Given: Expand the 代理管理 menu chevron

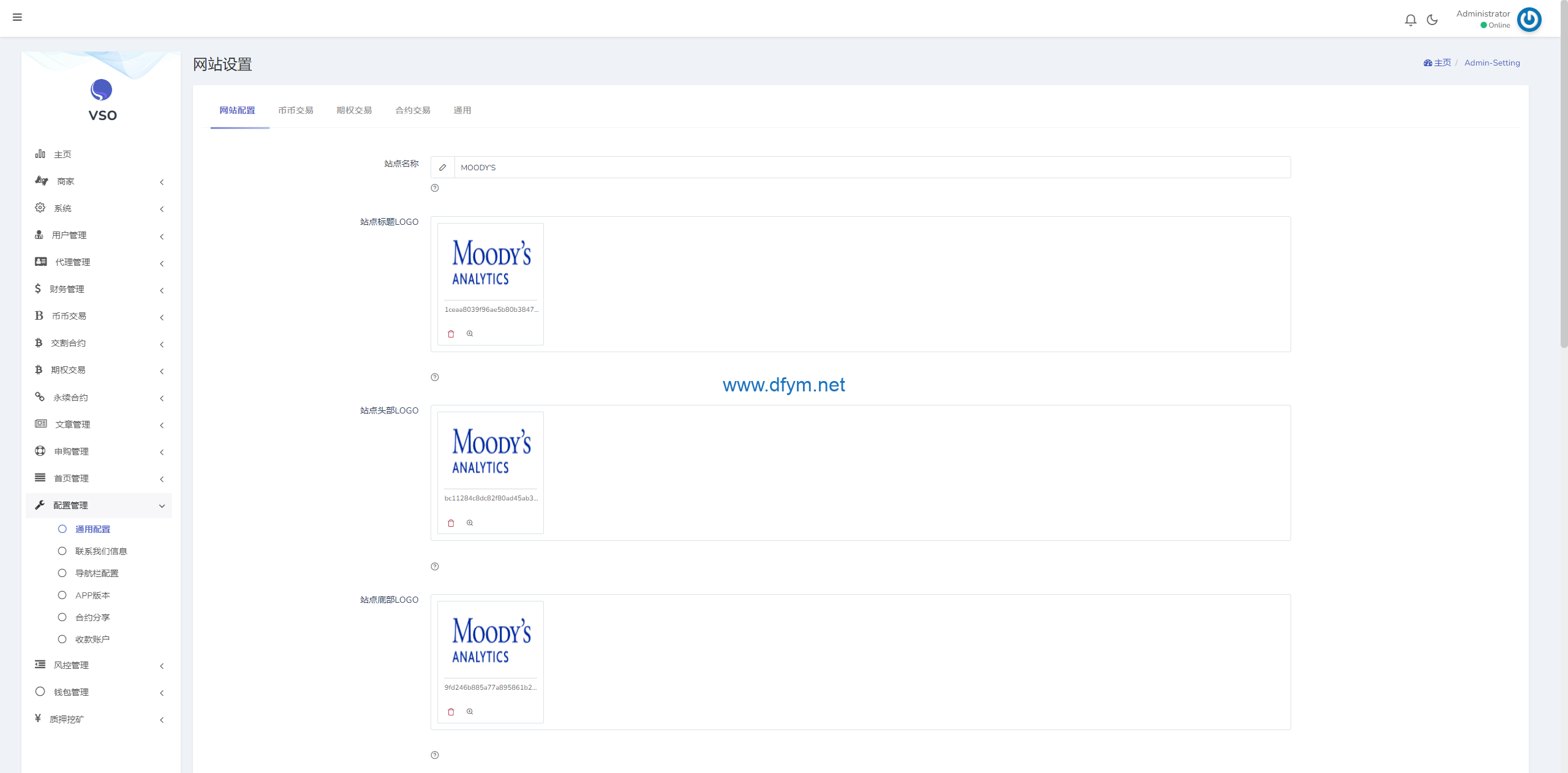Looking at the screenshot, I should [x=162, y=263].
